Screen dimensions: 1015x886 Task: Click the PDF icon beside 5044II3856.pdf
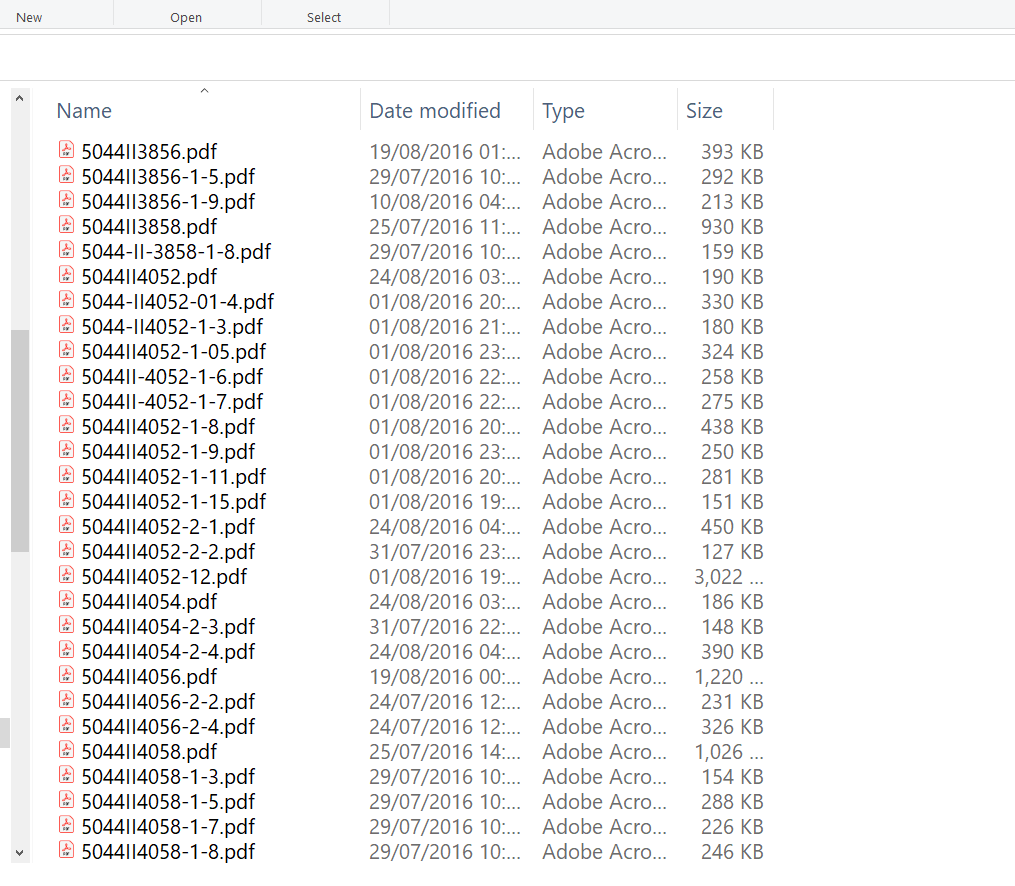[67, 151]
